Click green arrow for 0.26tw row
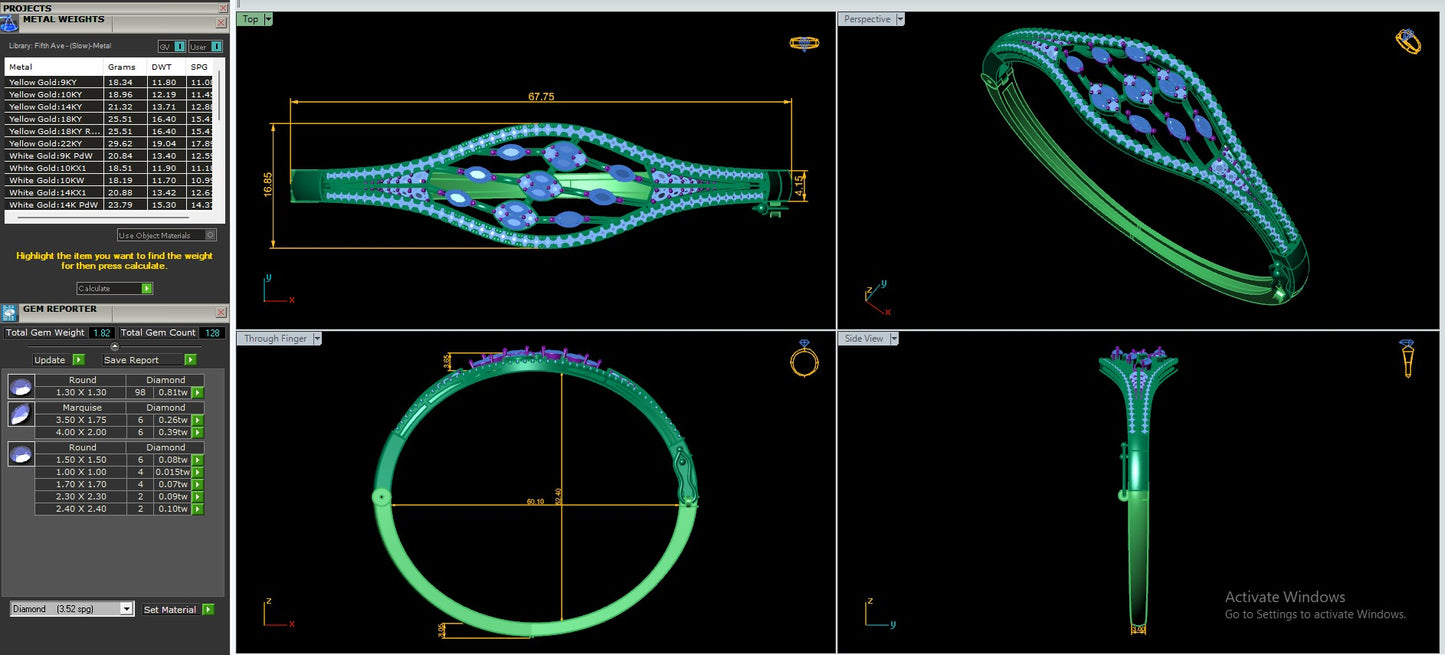This screenshot has width=1445, height=655. (198, 420)
